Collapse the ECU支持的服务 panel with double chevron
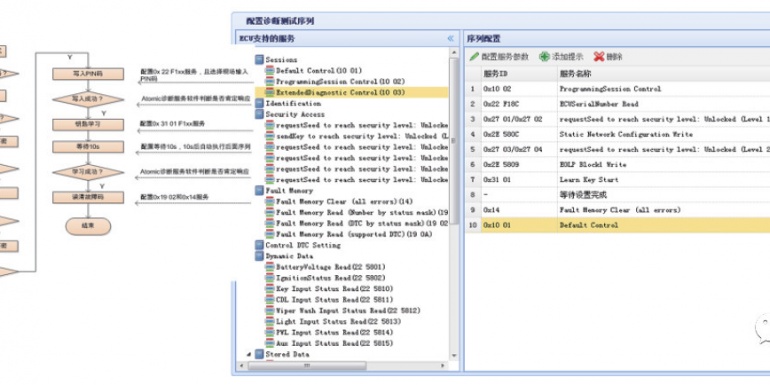 coord(450,38)
